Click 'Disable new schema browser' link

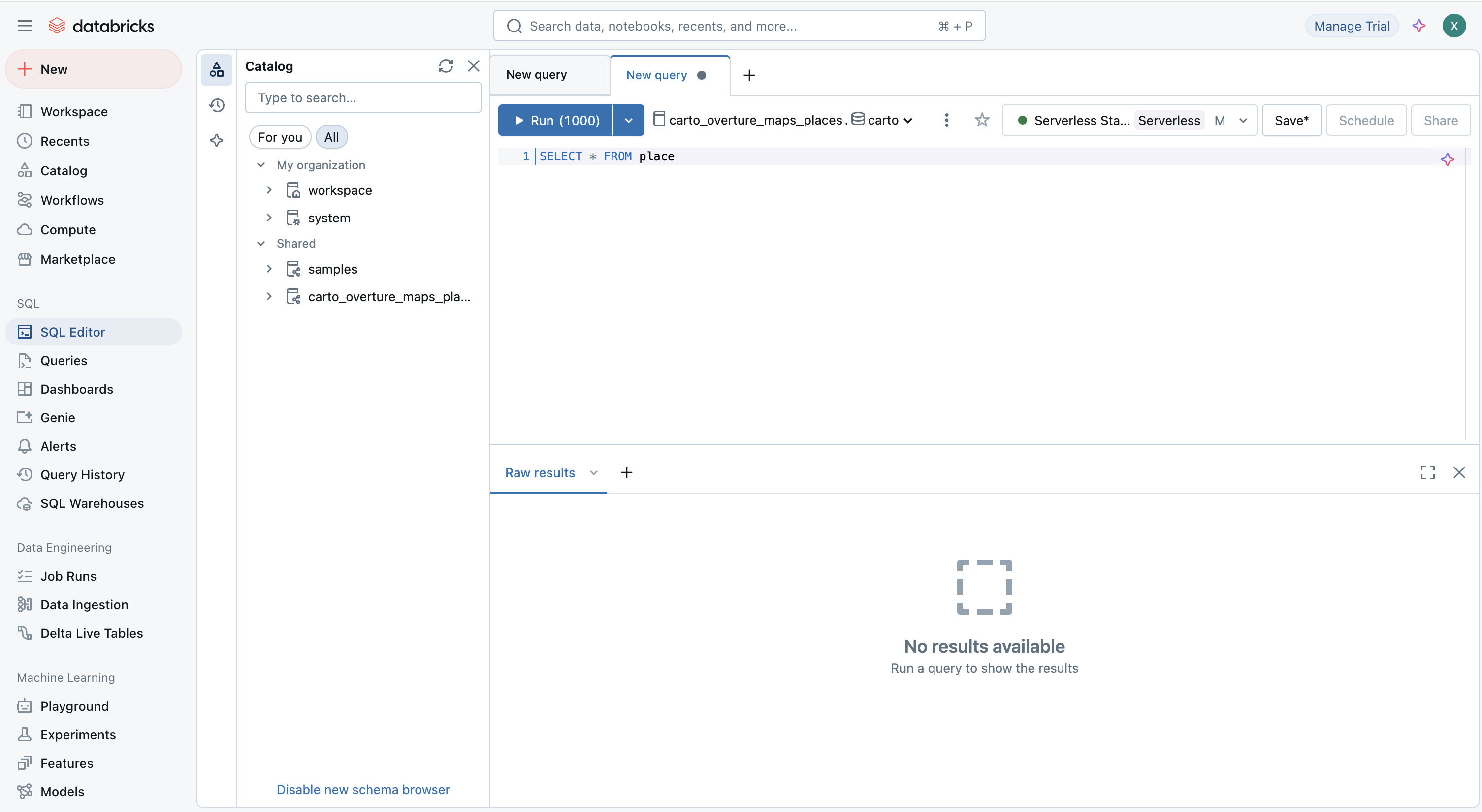click(x=363, y=789)
